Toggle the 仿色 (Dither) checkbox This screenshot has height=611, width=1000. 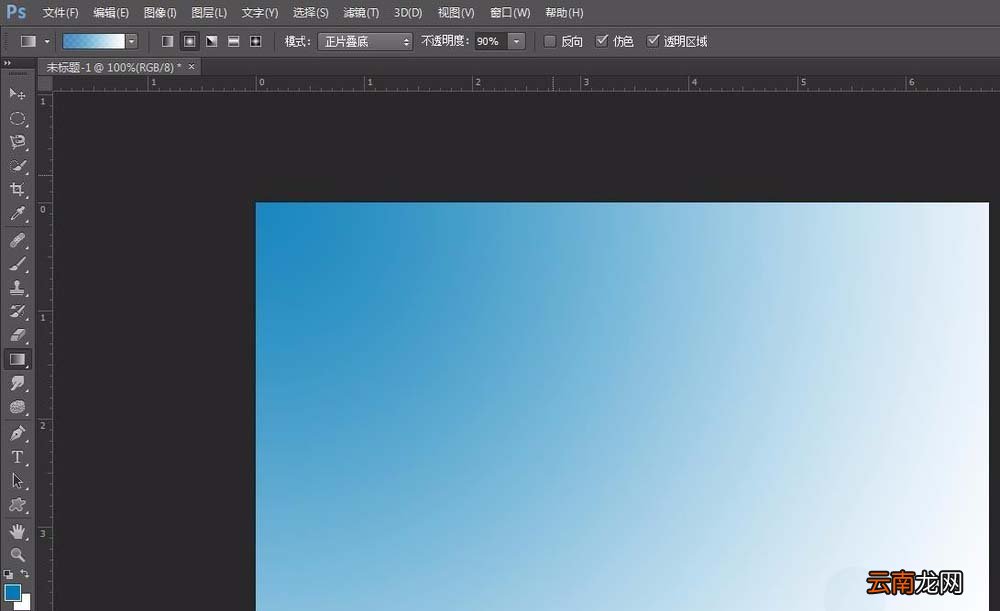point(601,41)
